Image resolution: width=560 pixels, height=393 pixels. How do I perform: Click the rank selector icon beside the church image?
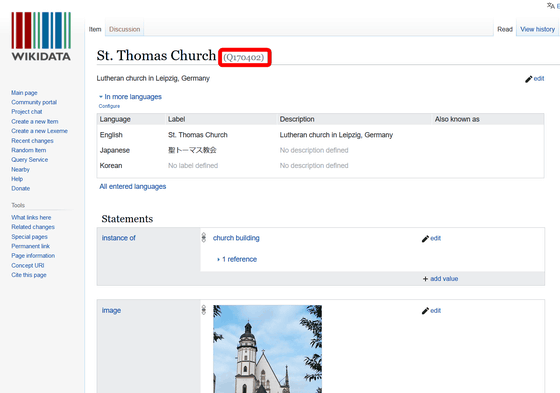(204, 310)
